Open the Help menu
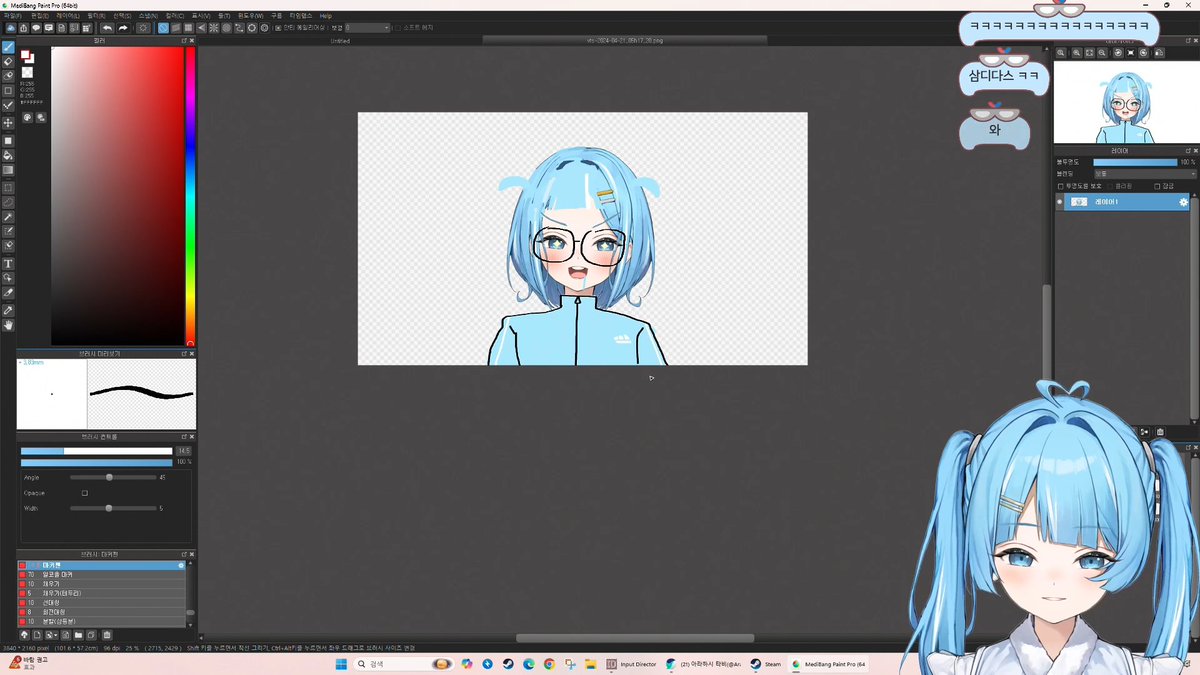1200x675 pixels. [325, 16]
